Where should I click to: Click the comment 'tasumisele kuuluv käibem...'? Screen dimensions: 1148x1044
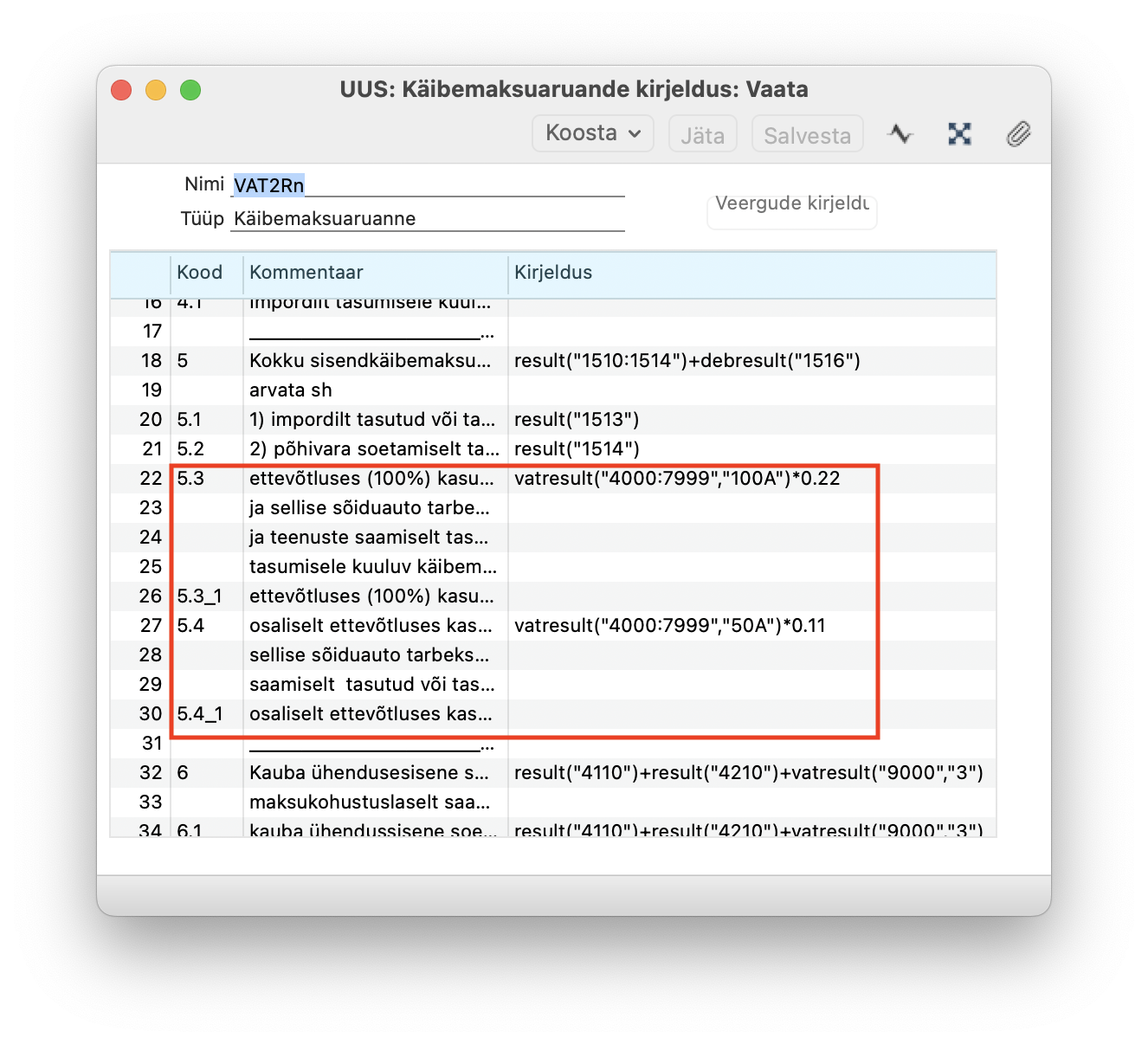373,567
